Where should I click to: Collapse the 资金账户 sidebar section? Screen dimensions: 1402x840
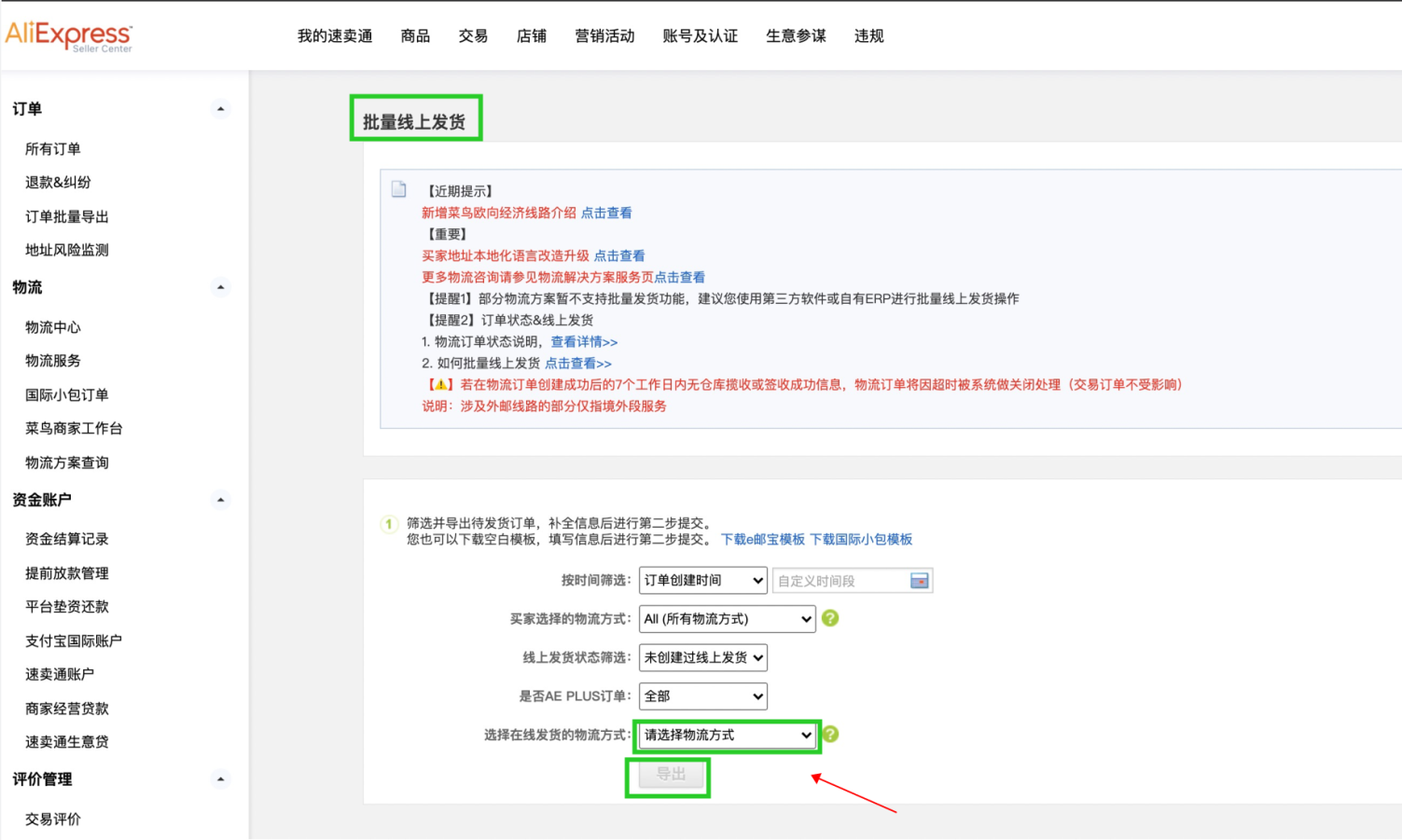pos(220,500)
